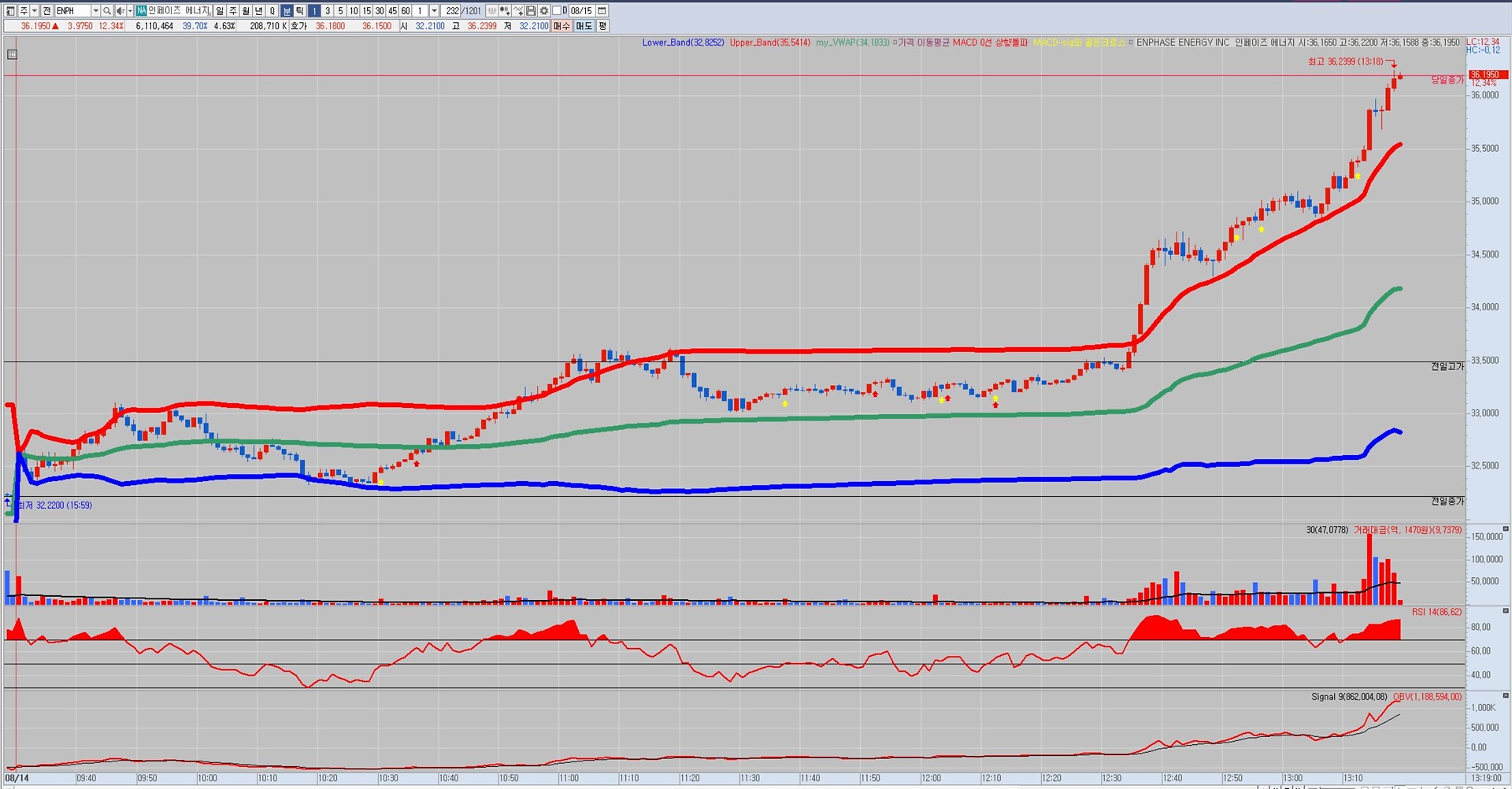Click the MACD-sig 골든크로스 signal legend label
Screen dimensions: 1512x789
1079,43
